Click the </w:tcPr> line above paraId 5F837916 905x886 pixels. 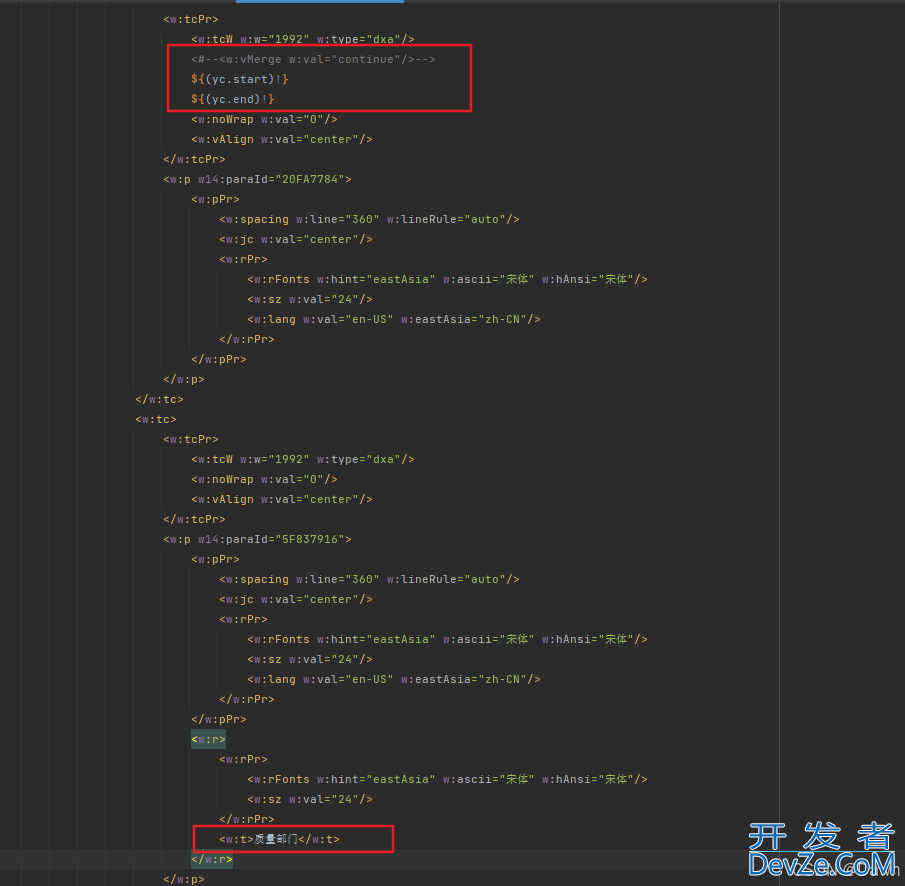(x=195, y=519)
